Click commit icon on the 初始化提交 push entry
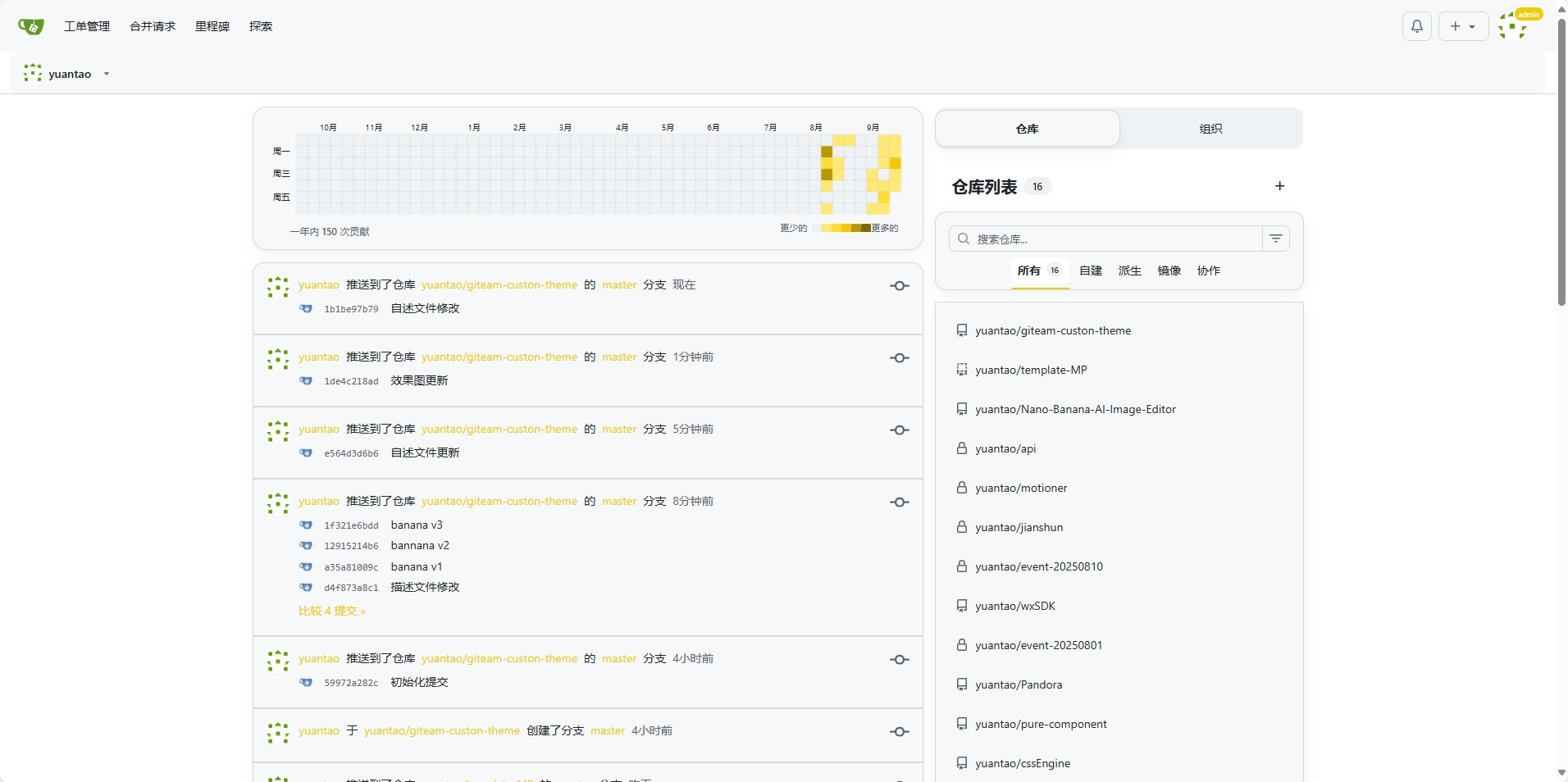1568x782 pixels. (900, 660)
